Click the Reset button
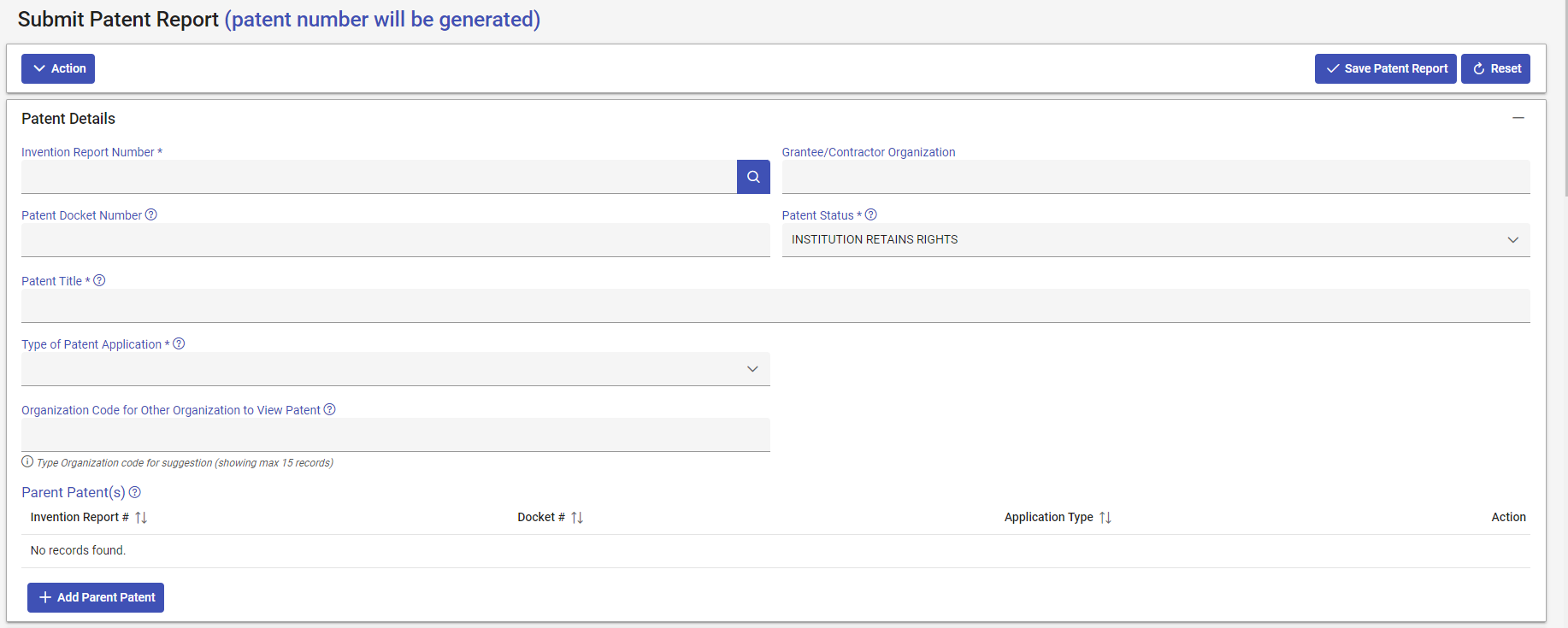 (x=1495, y=68)
